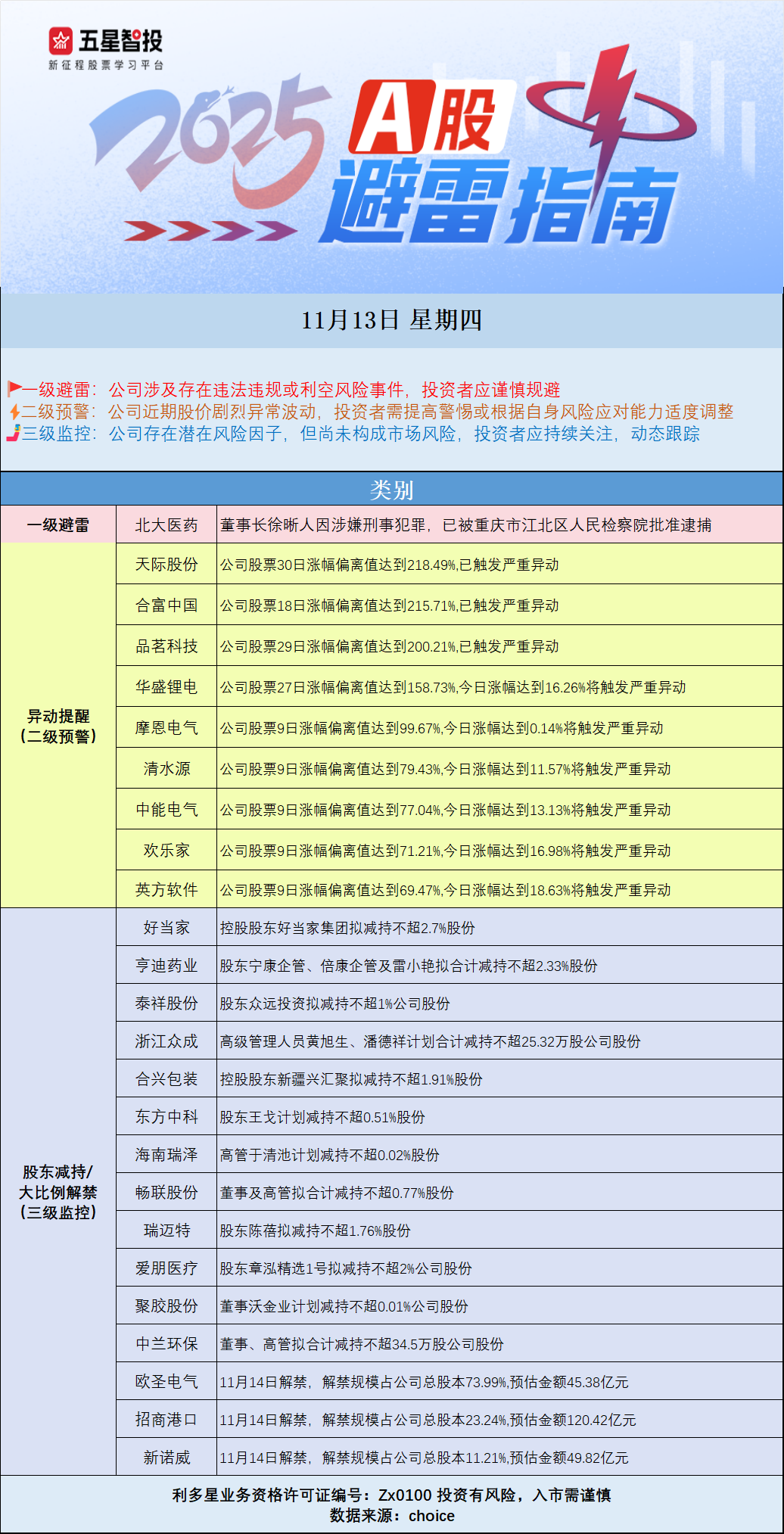Click stock name 天际股份
This screenshot has width=784, height=1534.
point(166,564)
